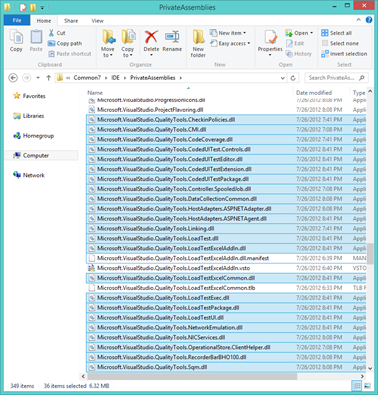
Task: Click Common7 in the address path
Action: click(x=87, y=78)
